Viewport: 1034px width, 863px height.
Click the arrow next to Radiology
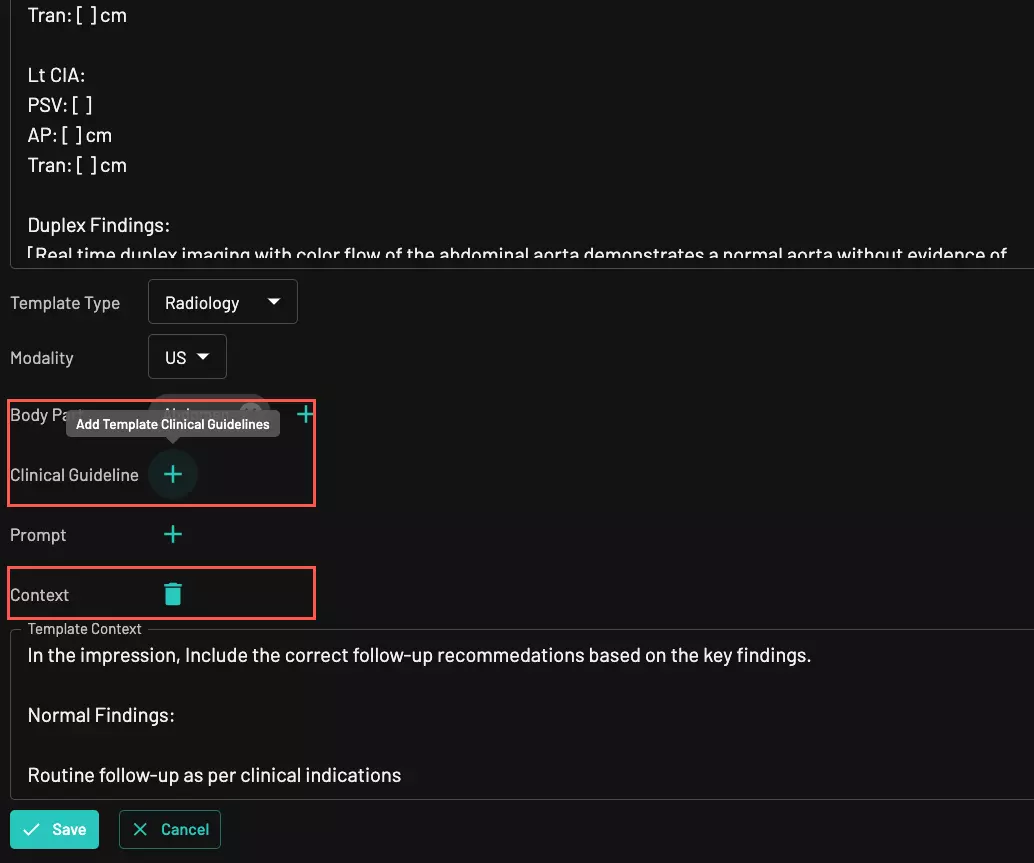click(274, 302)
